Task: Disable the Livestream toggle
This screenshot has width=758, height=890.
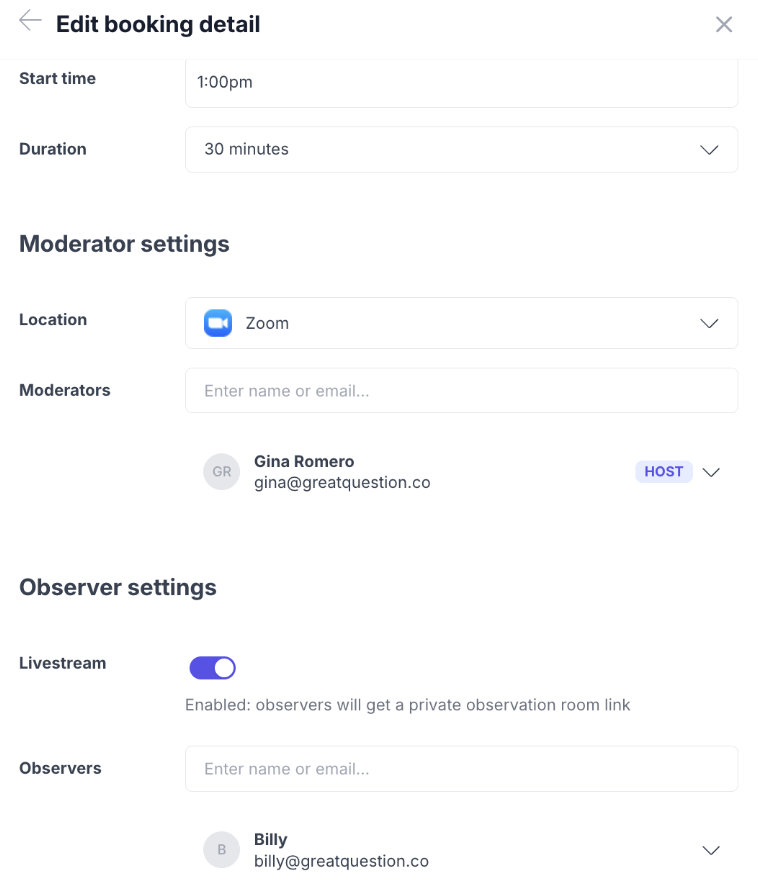Action: pyautogui.click(x=212, y=667)
